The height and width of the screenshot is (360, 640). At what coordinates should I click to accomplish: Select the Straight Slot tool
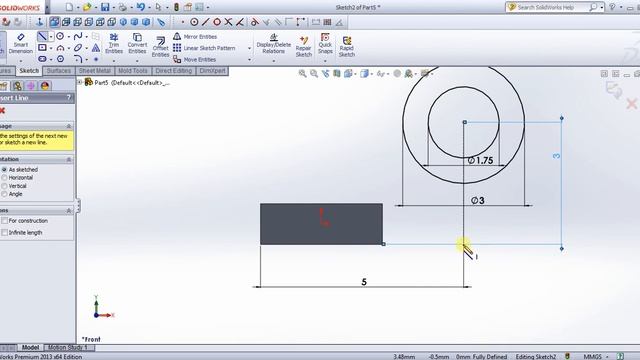coord(42,59)
